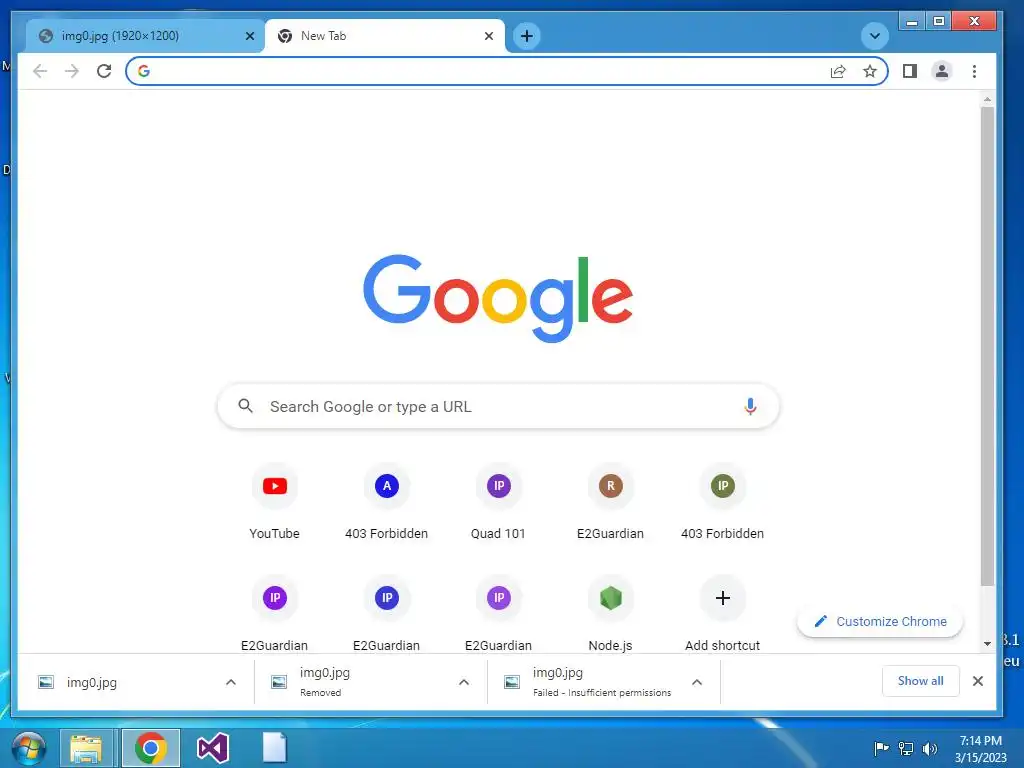Click the scrollbar up arrow
Screen dimensions: 1024x768
(987, 99)
